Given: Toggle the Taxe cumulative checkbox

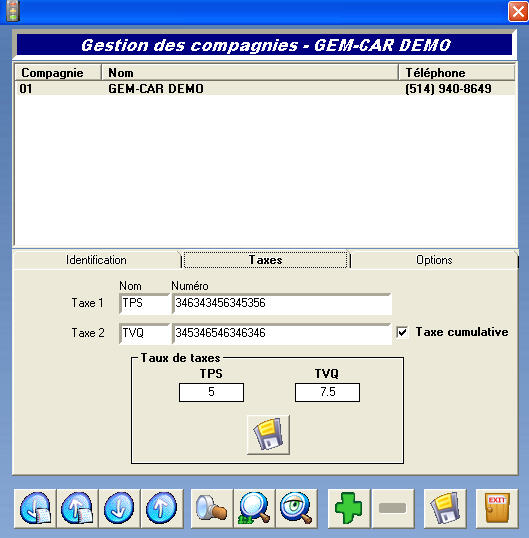Looking at the screenshot, I should pyautogui.click(x=402, y=332).
